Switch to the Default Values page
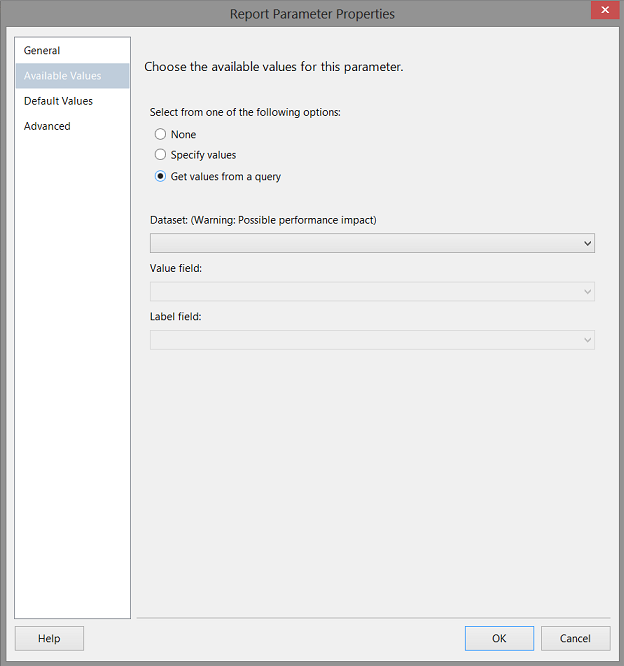The height and width of the screenshot is (666, 624). pos(58,101)
